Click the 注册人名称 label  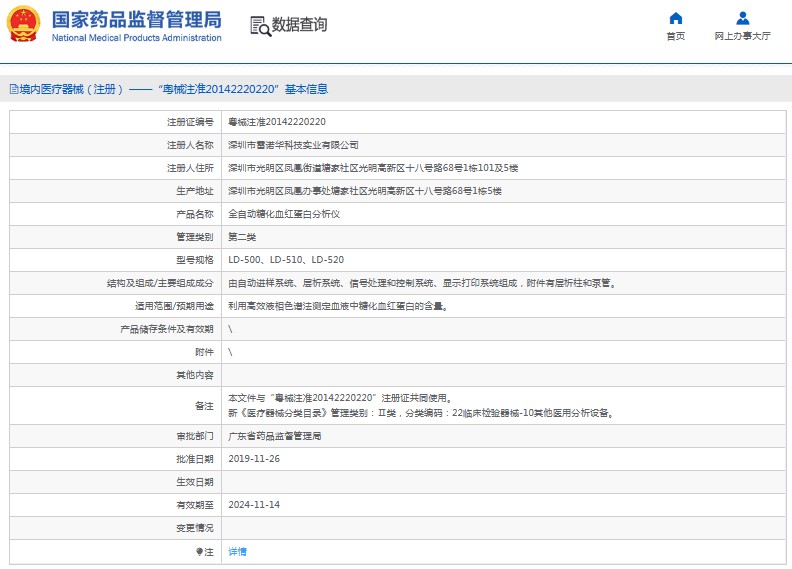click(190, 145)
